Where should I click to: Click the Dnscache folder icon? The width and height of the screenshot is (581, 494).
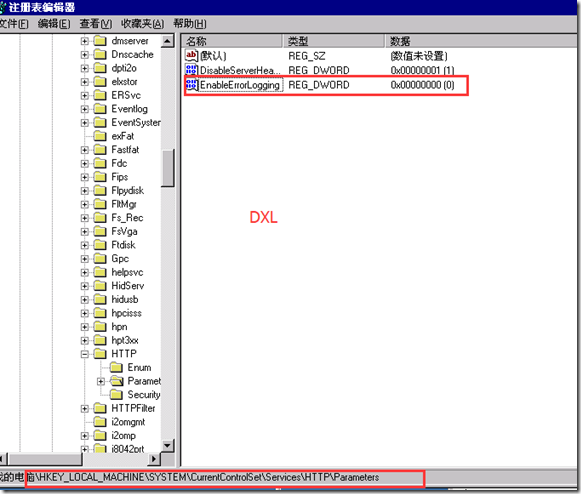click(x=100, y=54)
